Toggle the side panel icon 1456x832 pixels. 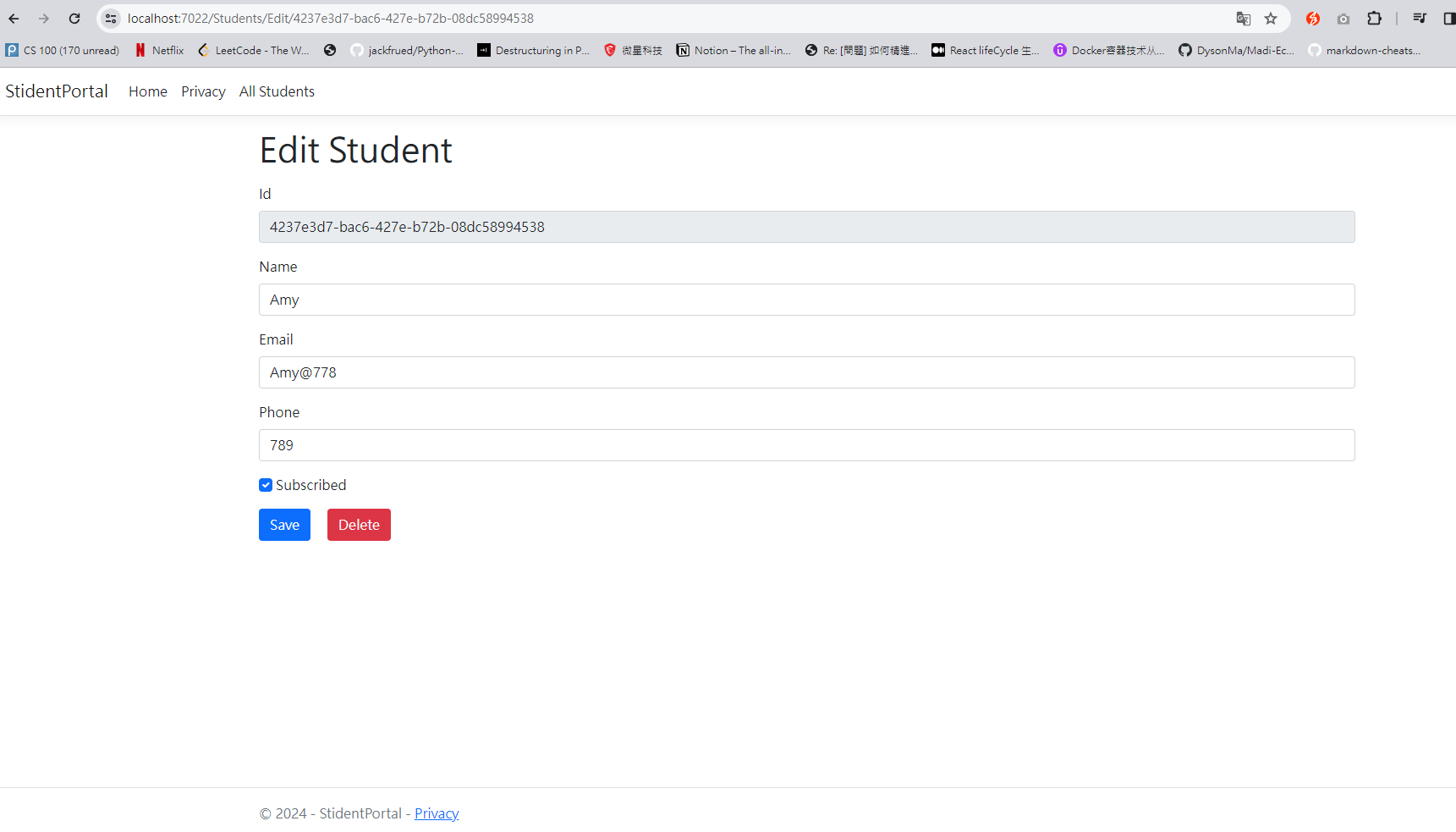[1448, 18]
